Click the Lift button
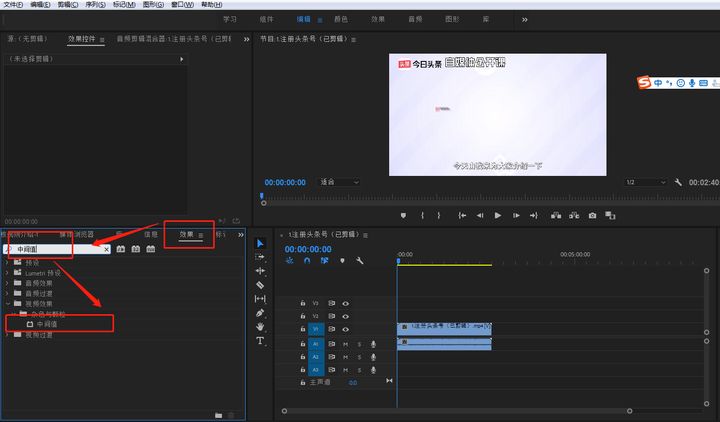Screen dimensions: 720x422 556,215
